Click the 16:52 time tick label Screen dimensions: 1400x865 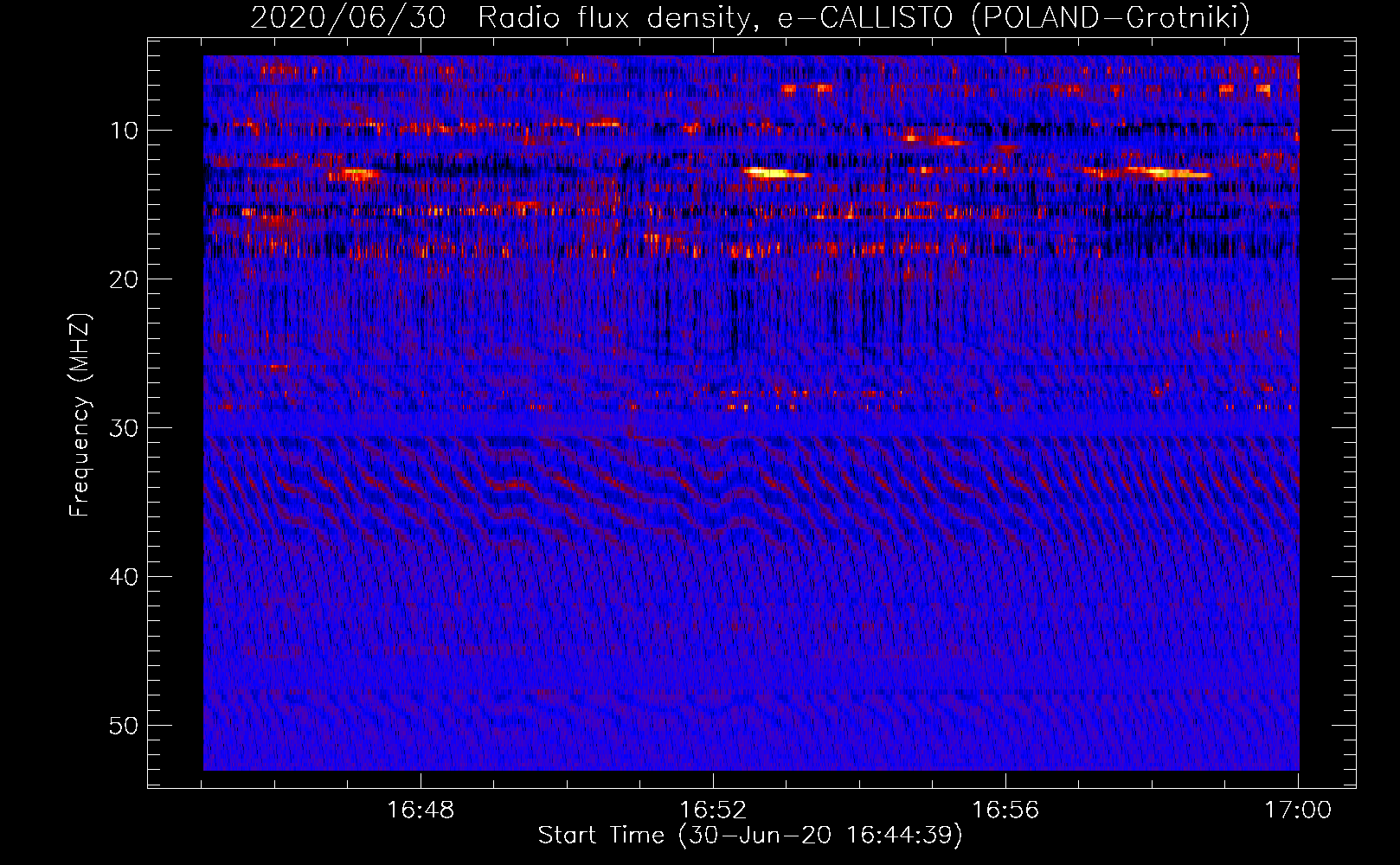click(x=713, y=811)
